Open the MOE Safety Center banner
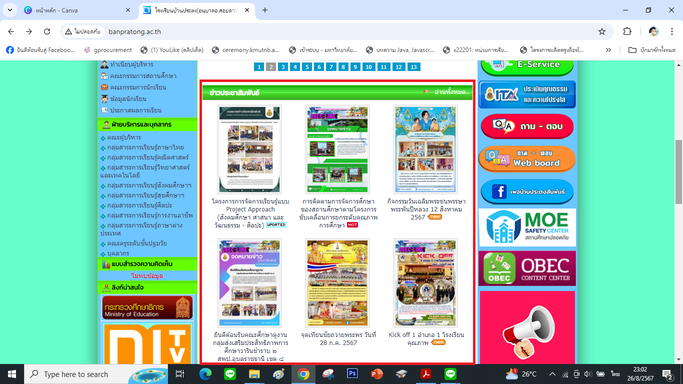Image resolution: width=683 pixels, height=384 pixels. [x=527, y=227]
